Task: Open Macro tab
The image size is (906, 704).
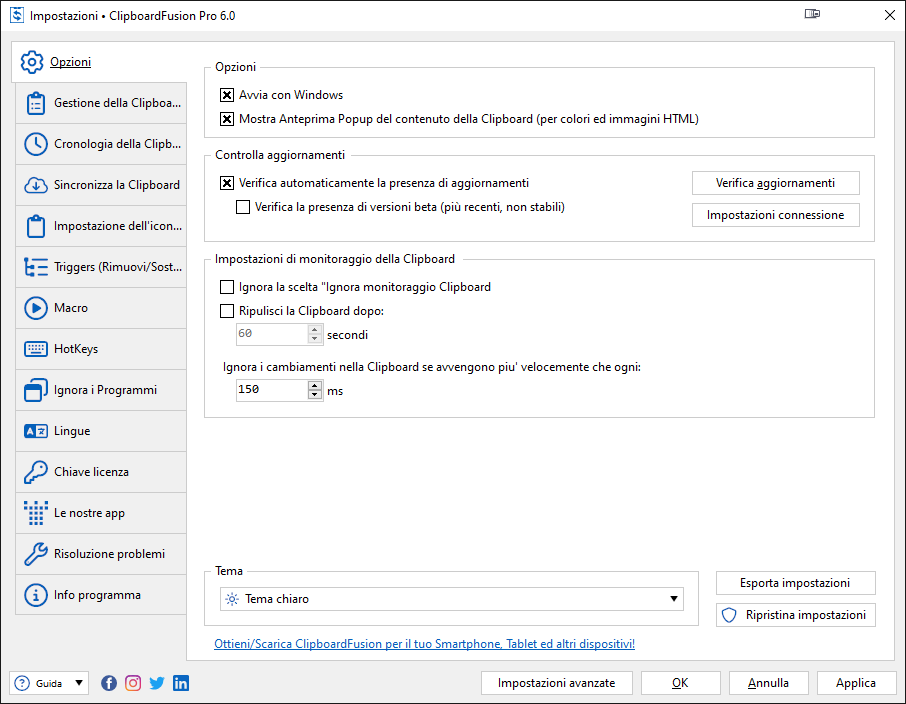Action: 101,308
